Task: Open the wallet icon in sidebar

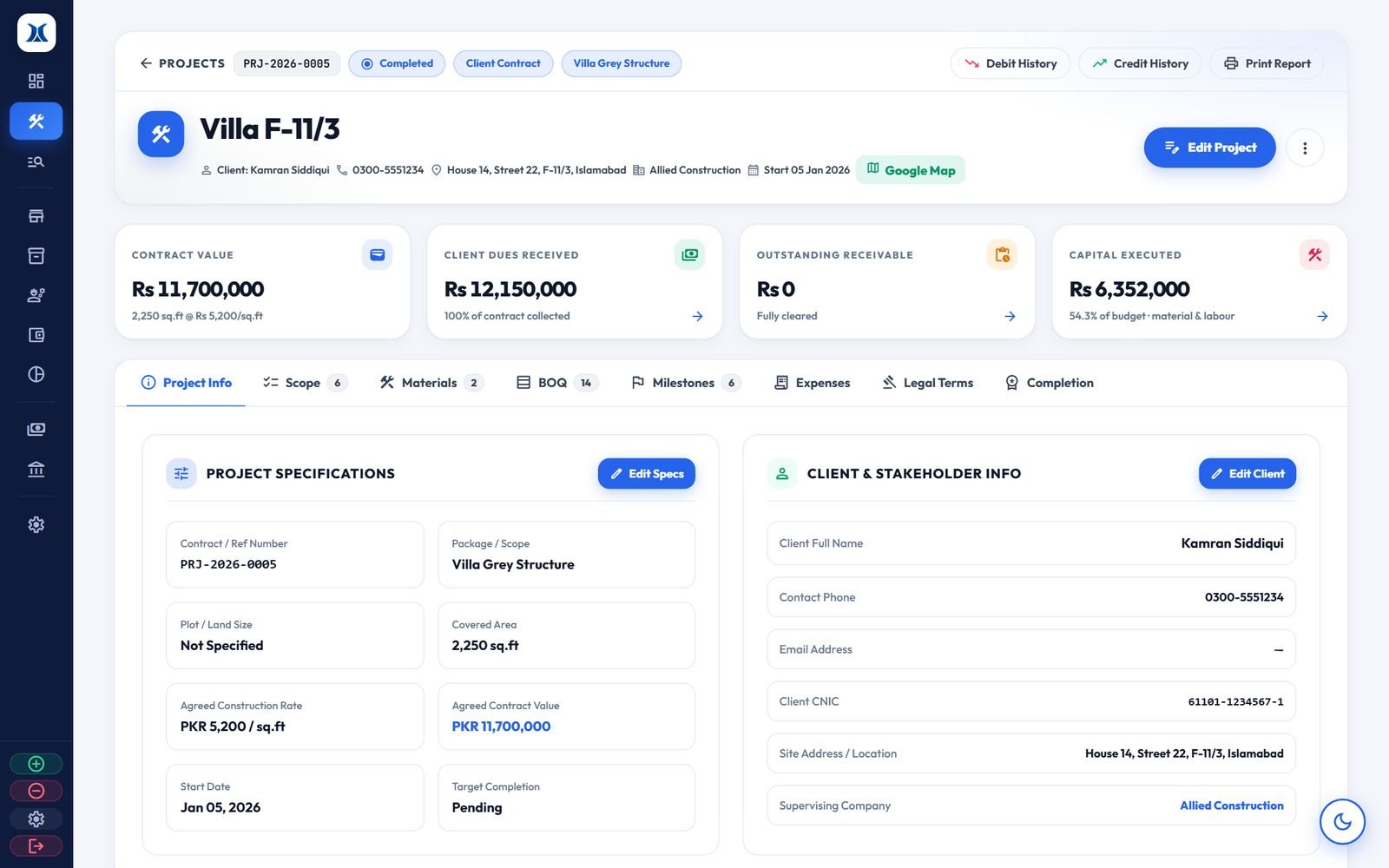Action: [x=36, y=335]
